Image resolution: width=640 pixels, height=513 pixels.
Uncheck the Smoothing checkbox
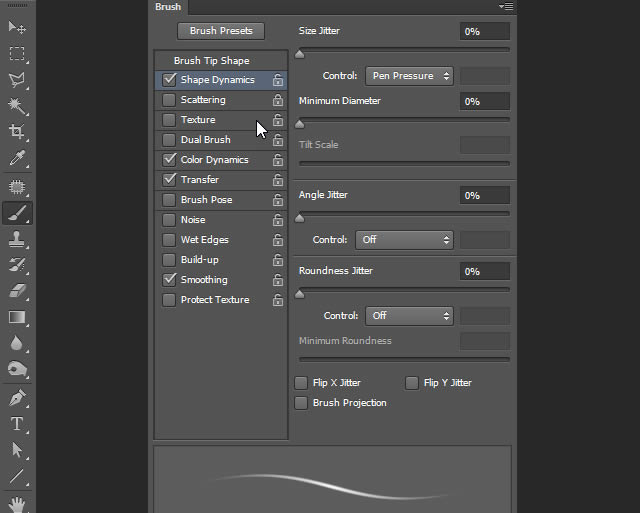(x=169, y=280)
